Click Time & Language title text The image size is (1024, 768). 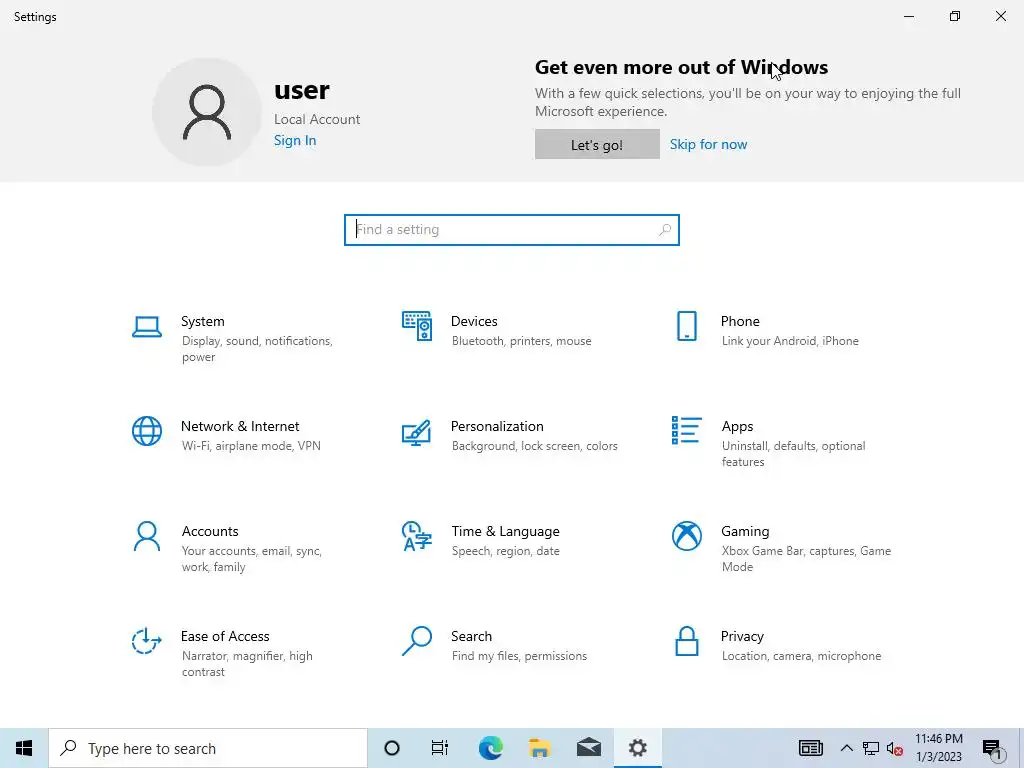(505, 532)
